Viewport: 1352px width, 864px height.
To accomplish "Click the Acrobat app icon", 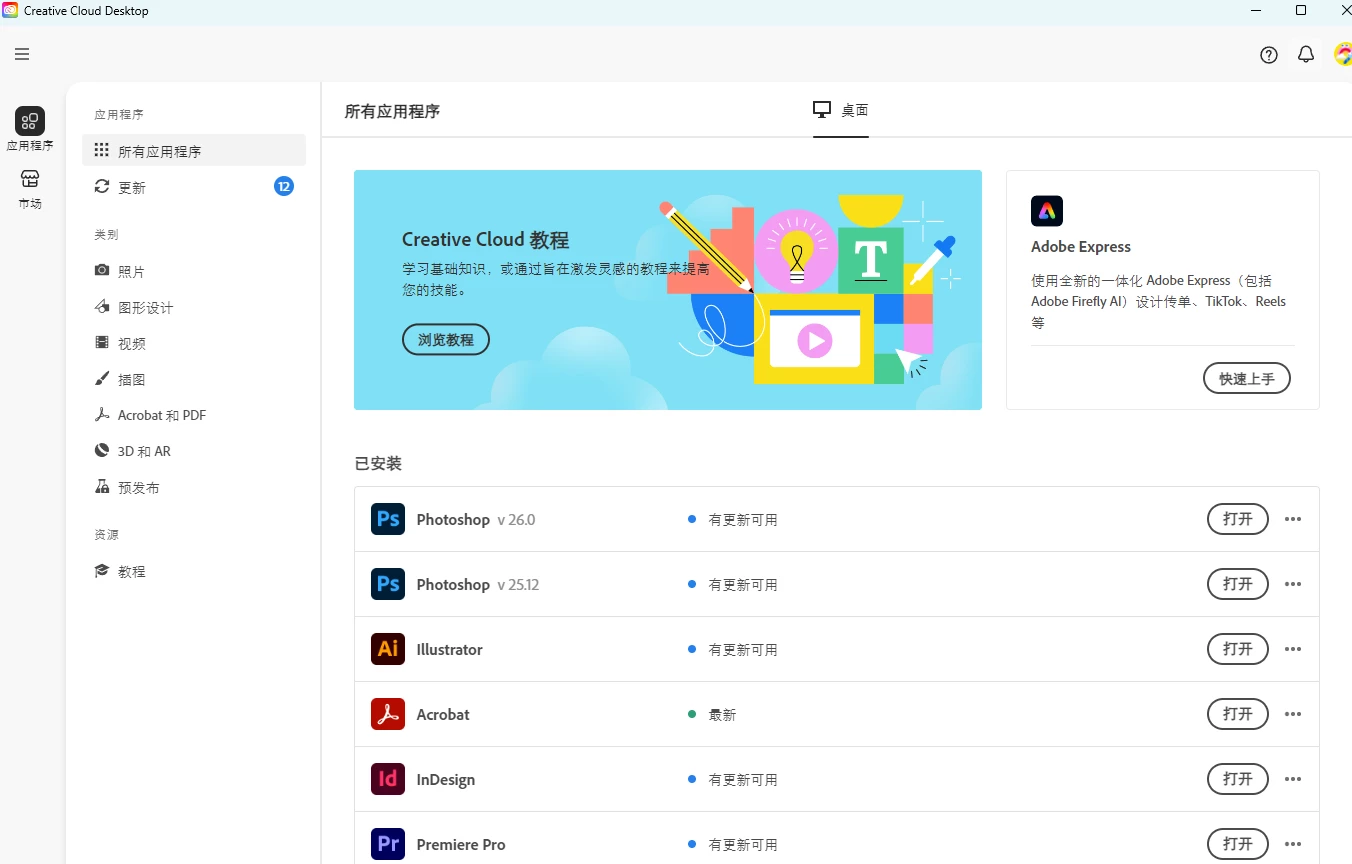I will [388, 714].
